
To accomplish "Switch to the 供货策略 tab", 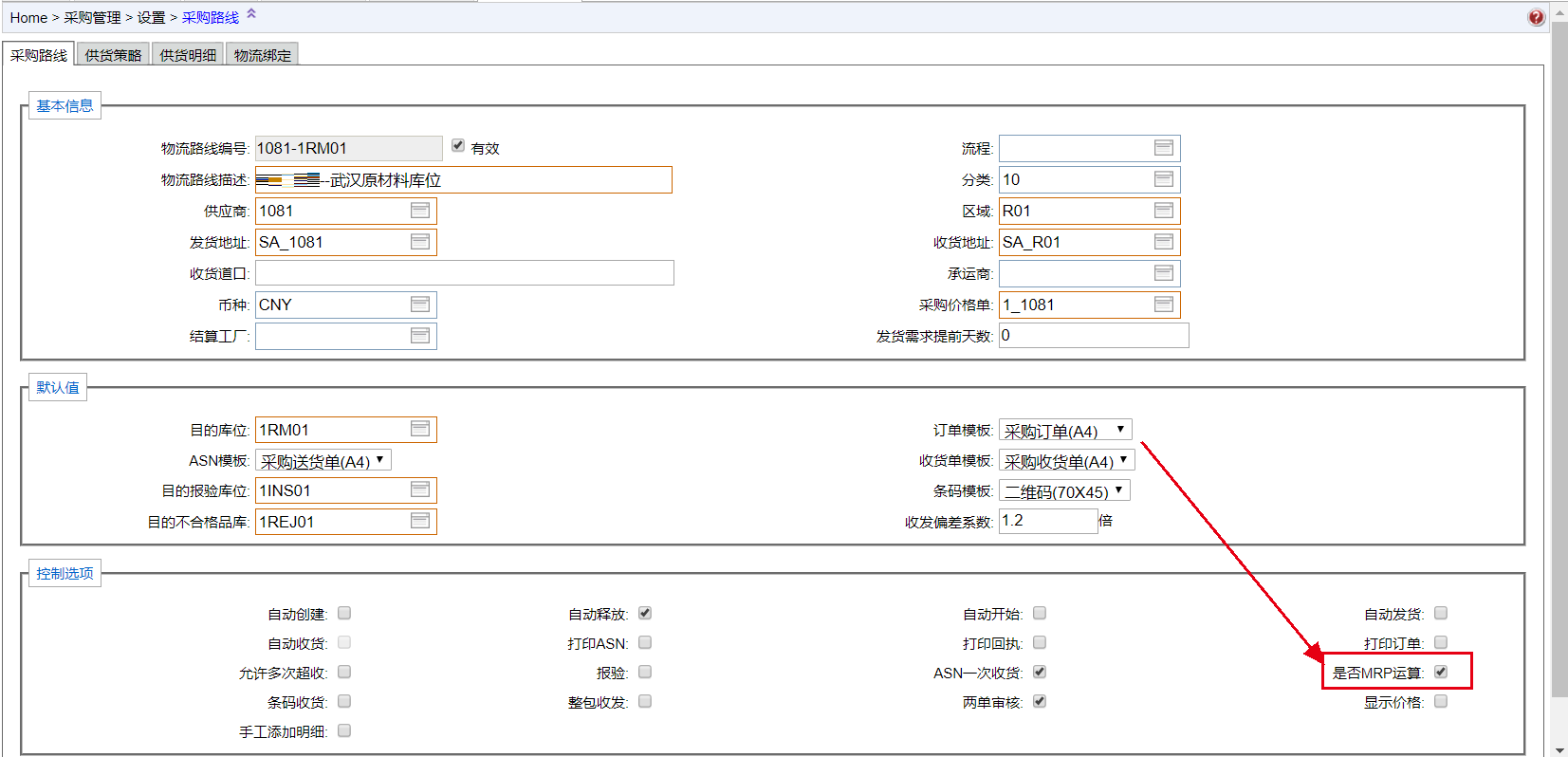I will pos(113,55).
